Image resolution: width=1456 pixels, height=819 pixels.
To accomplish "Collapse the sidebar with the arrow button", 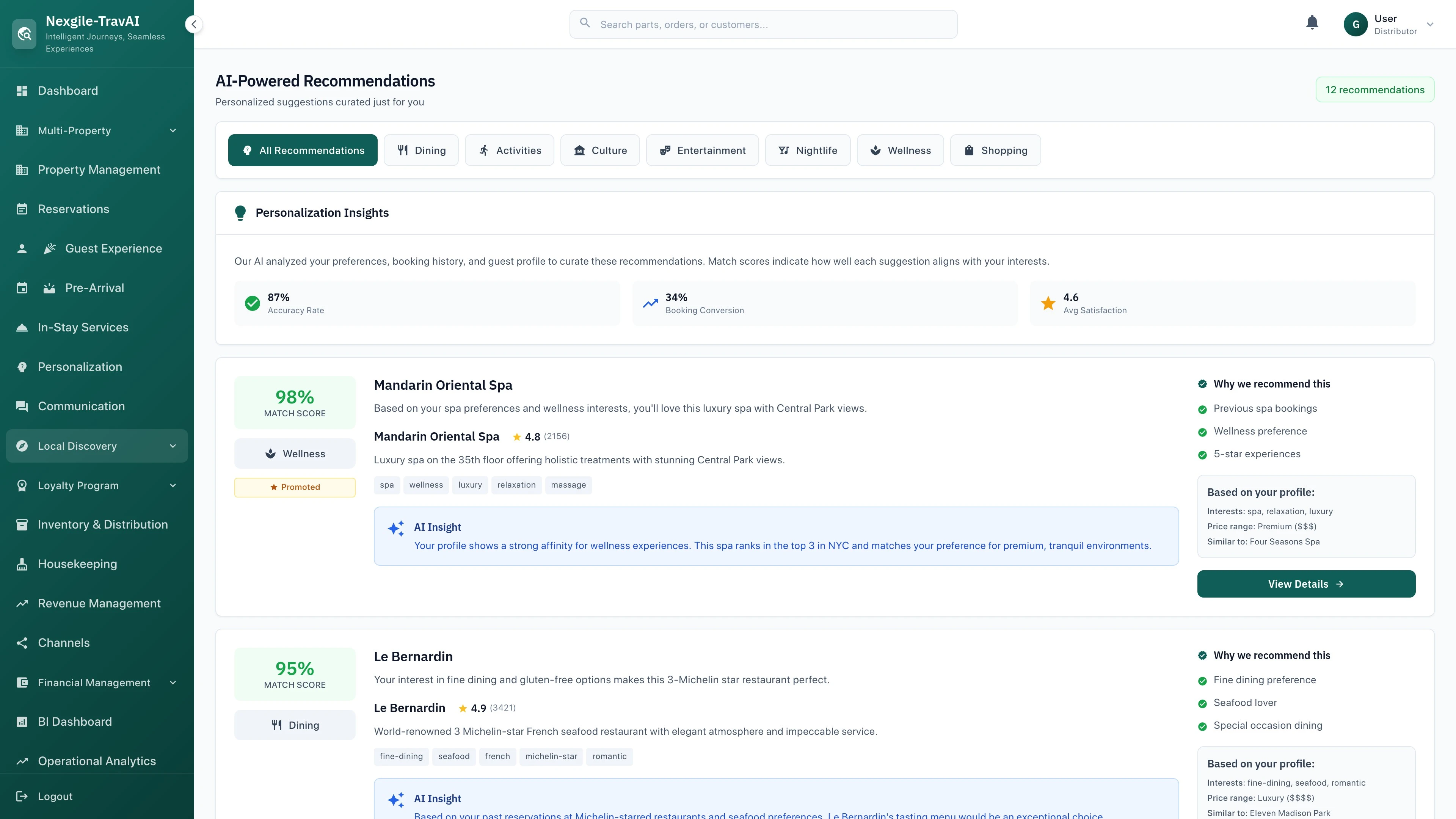I will point(194,24).
